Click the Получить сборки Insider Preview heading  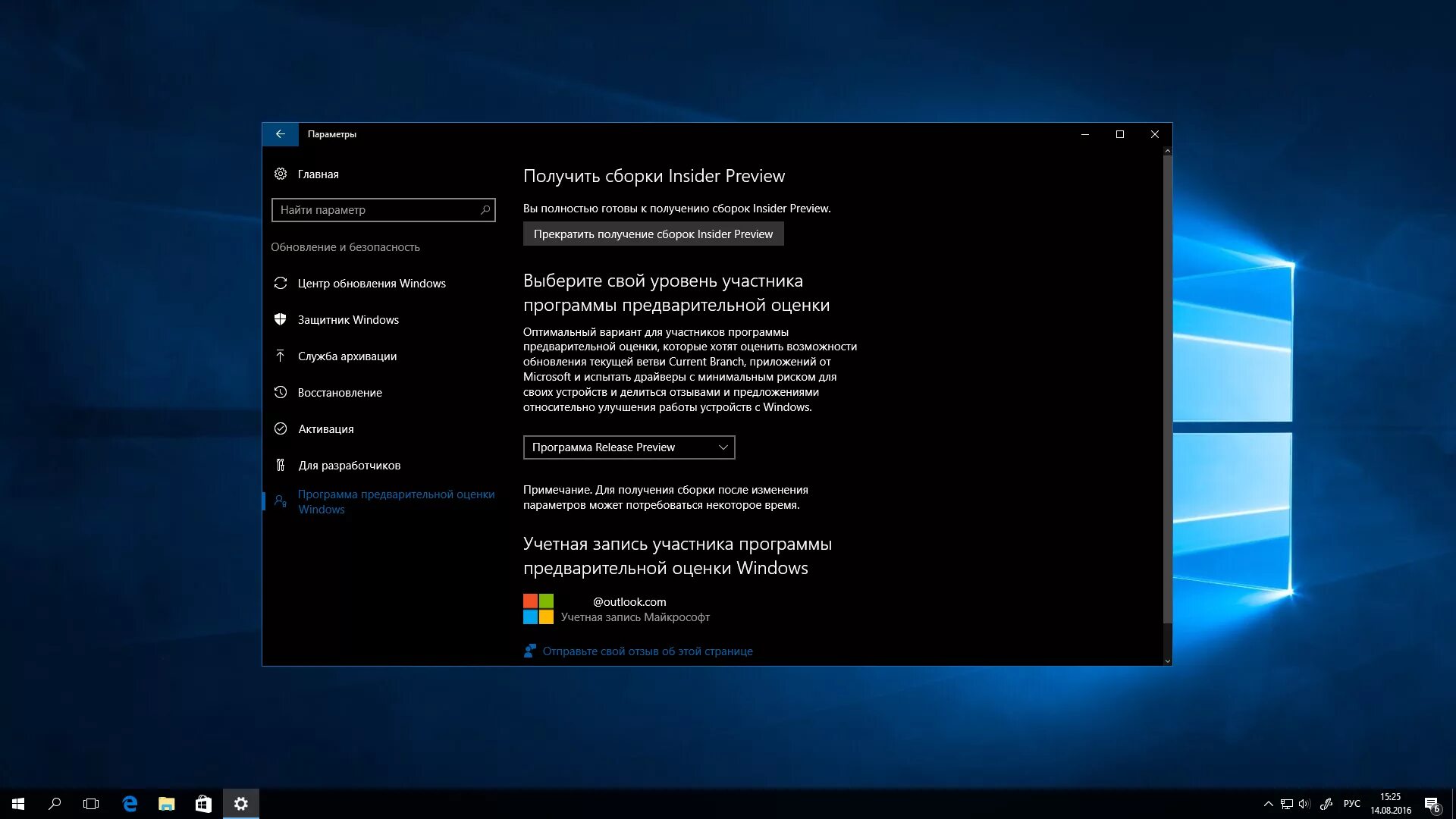pyautogui.click(x=654, y=176)
